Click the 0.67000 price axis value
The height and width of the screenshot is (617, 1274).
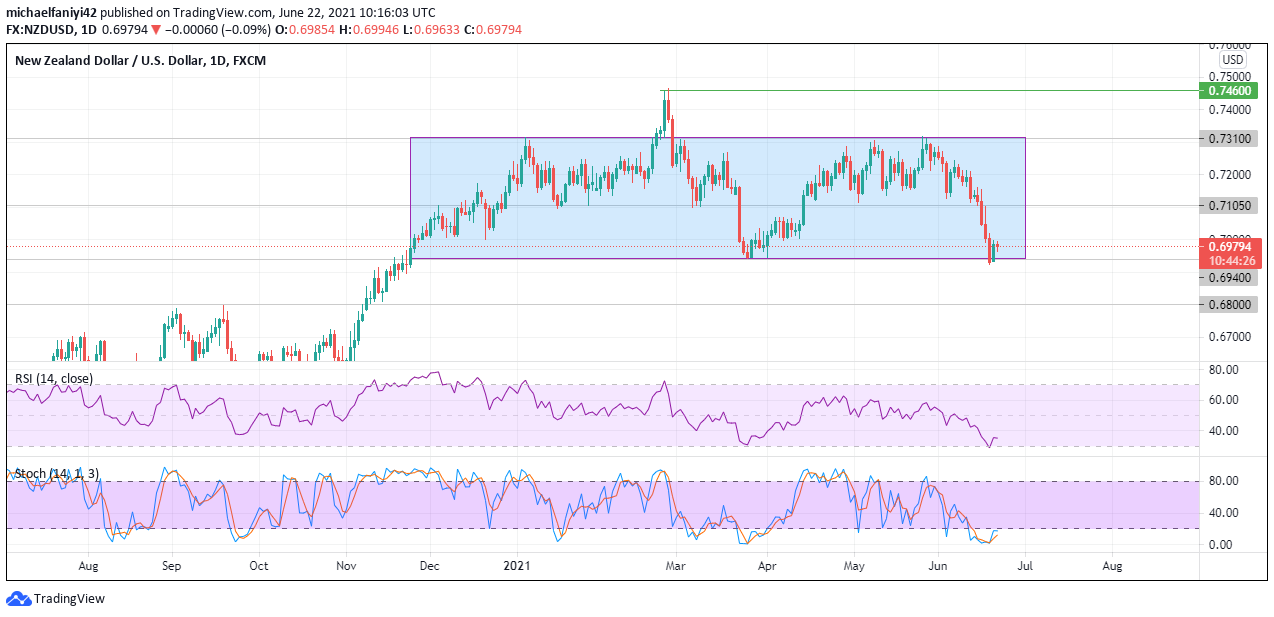[x=1229, y=337]
